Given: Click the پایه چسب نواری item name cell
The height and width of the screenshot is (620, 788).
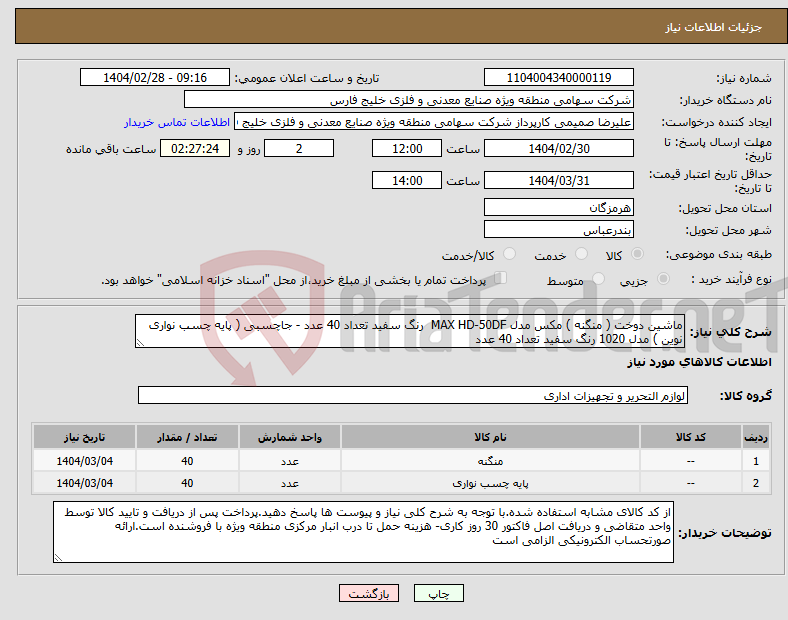Looking at the screenshot, I should (x=490, y=483).
